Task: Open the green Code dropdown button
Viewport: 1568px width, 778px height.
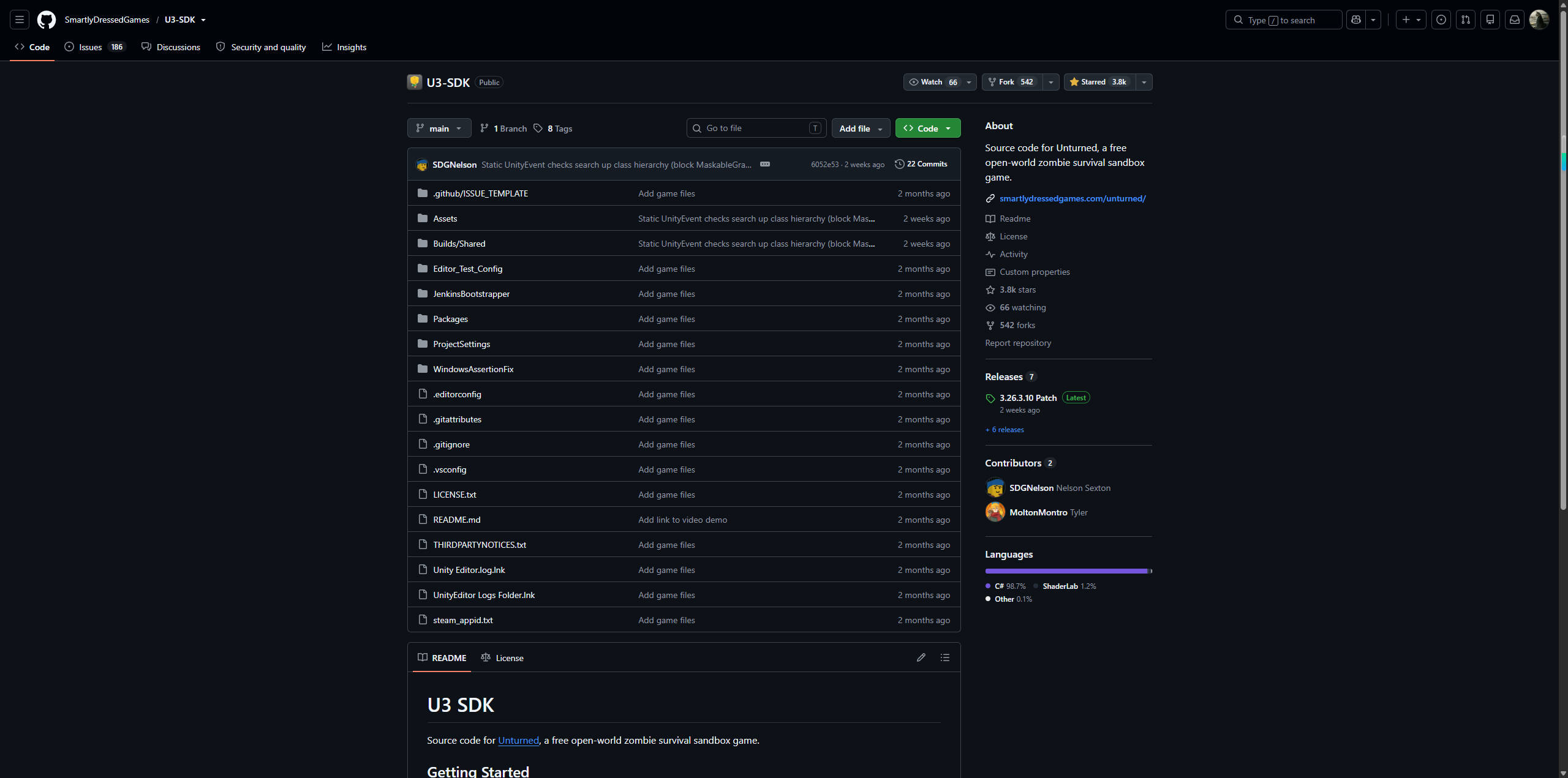Action: point(928,128)
